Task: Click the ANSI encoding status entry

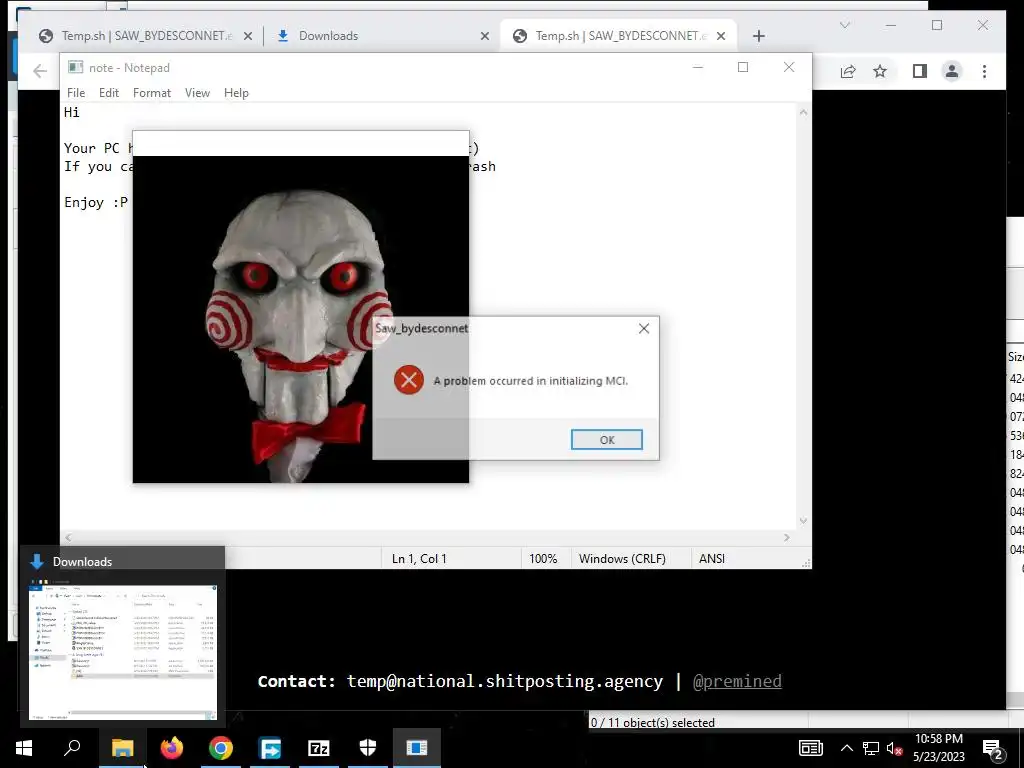Action: (x=712, y=558)
